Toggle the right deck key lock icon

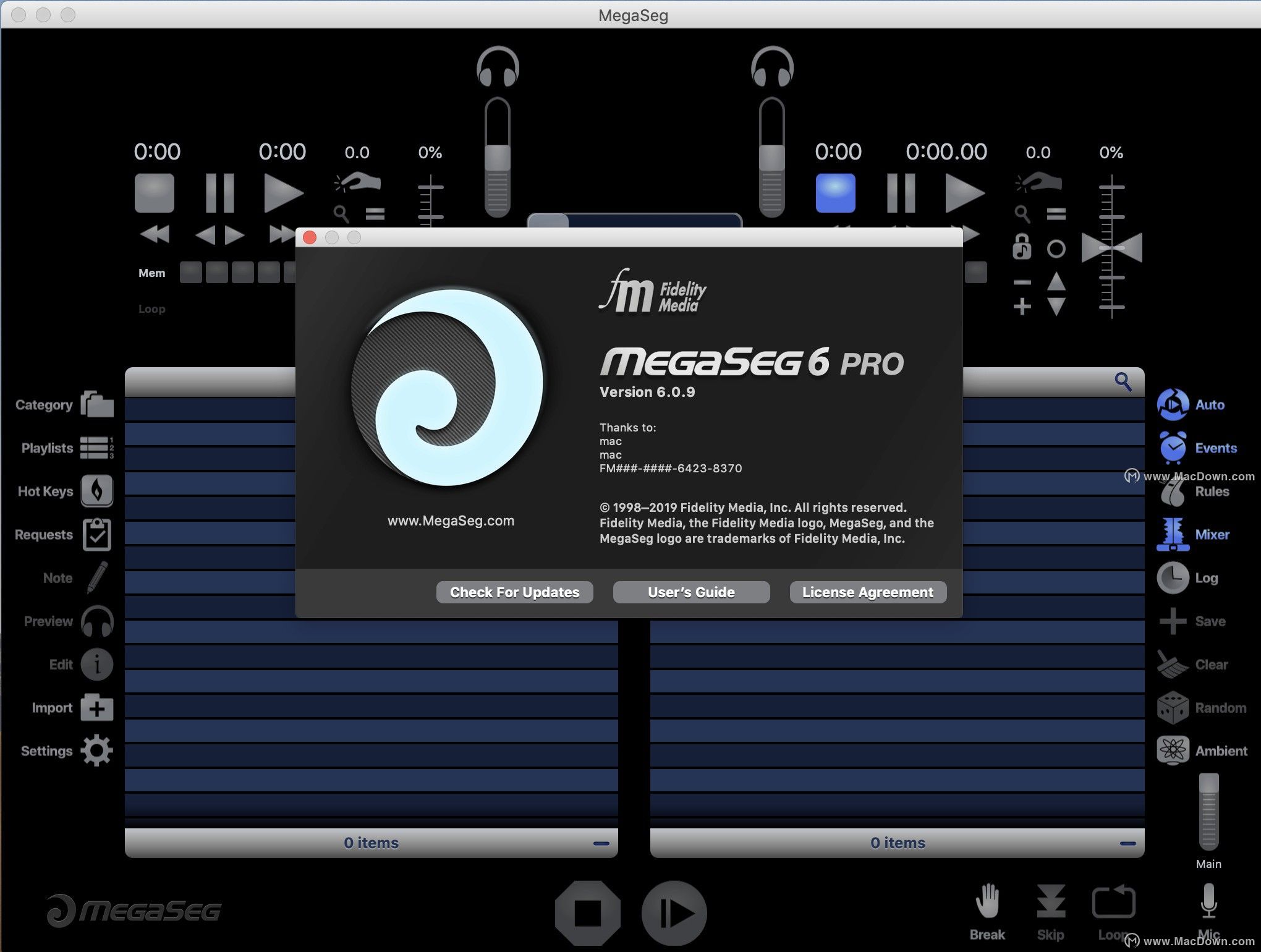click(1022, 247)
